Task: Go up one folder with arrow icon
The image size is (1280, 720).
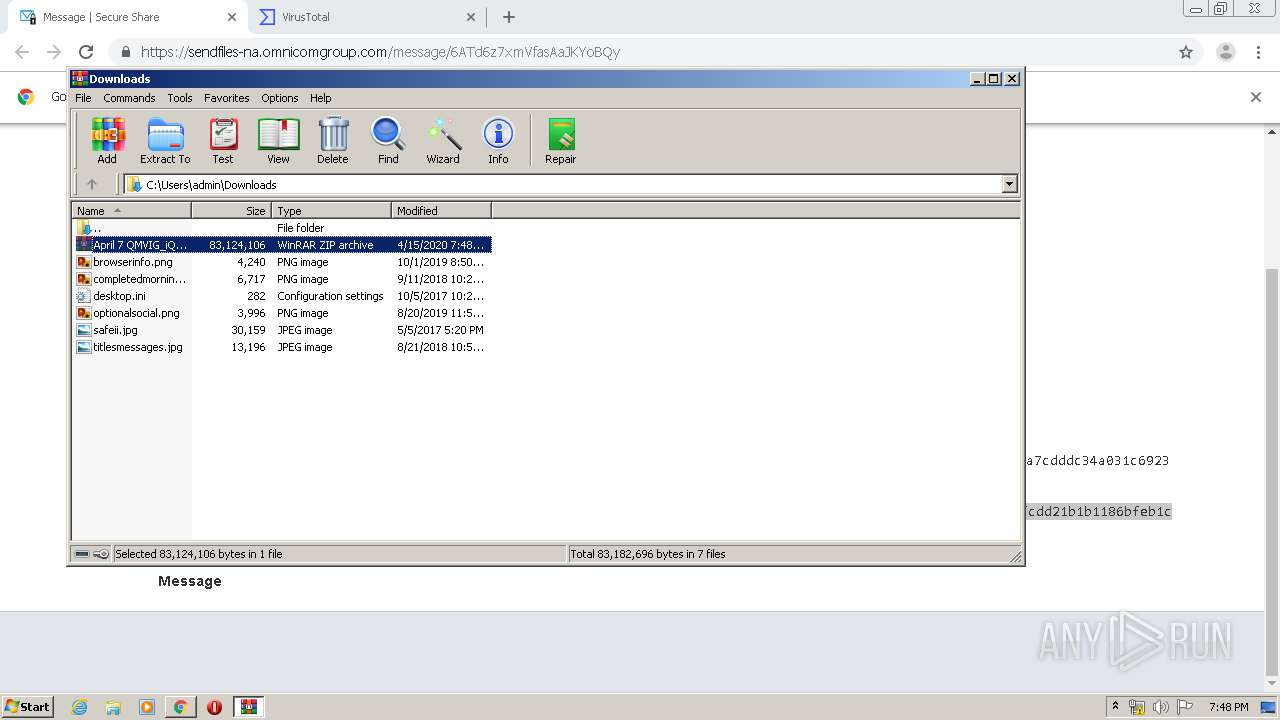Action: [x=92, y=184]
